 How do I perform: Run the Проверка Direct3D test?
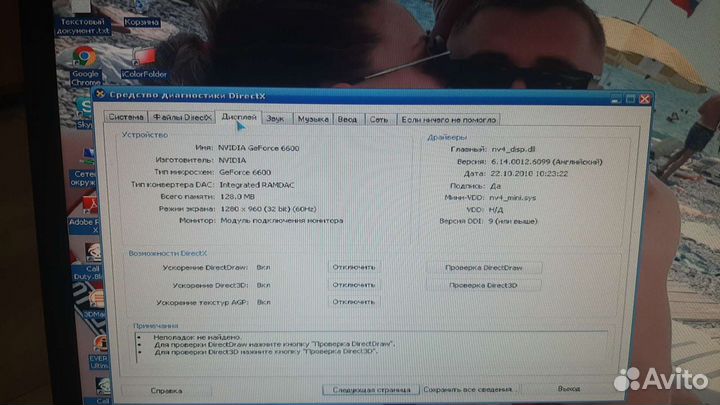(x=482, y=285)
